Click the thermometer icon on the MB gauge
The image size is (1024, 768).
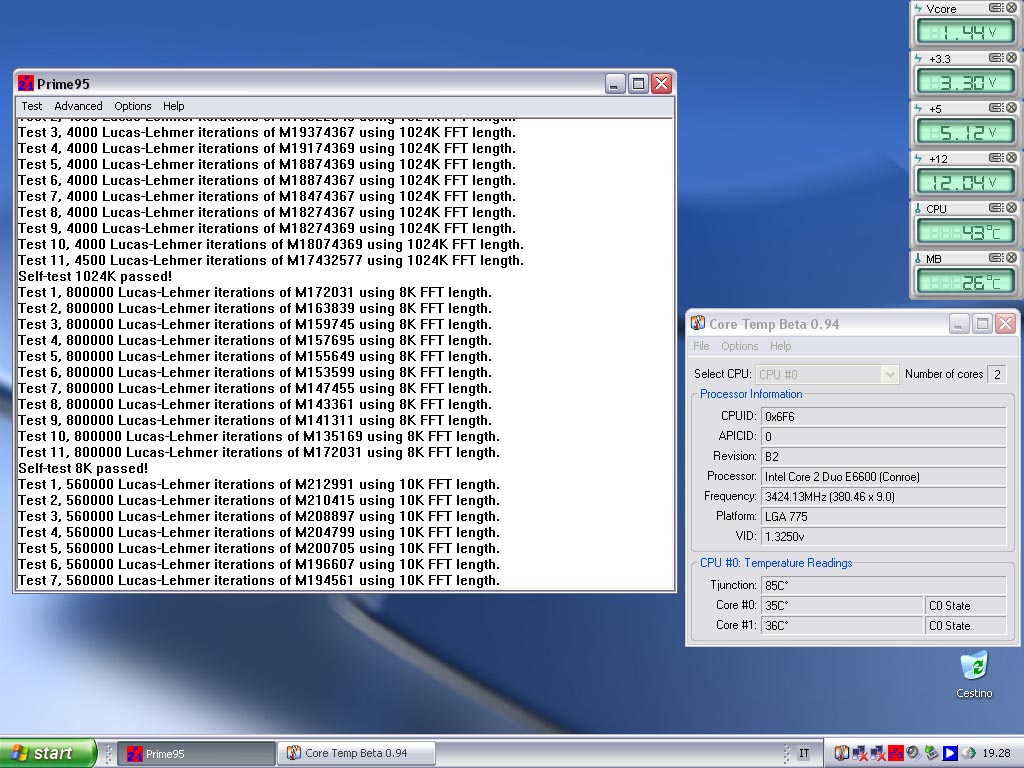(x=918, y=259)
